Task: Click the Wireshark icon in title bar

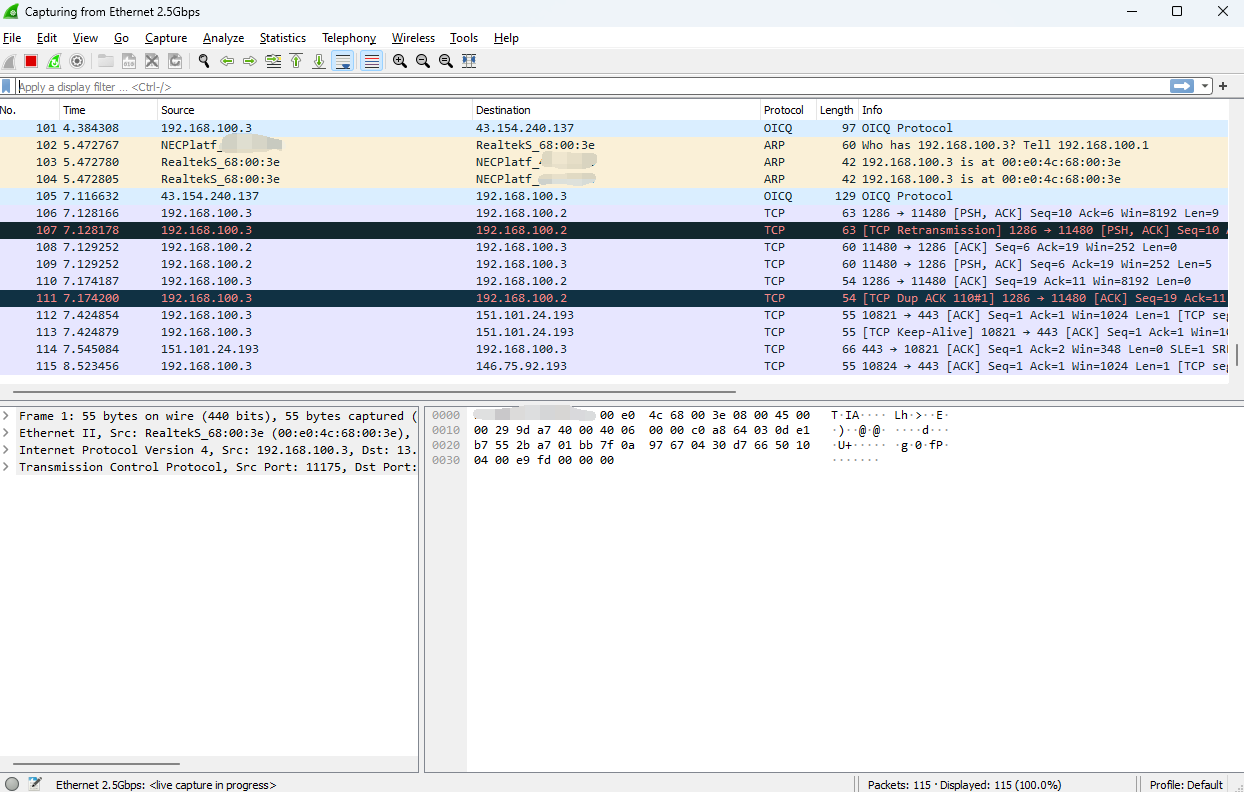Action: coord(12,11)
